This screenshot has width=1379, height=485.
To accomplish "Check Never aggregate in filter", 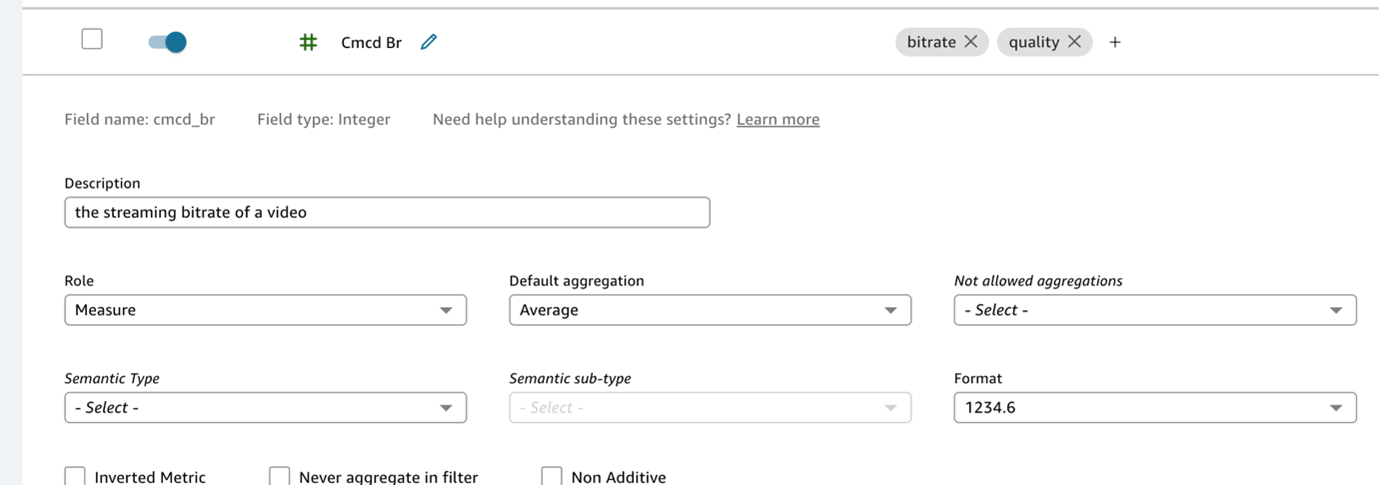I will [x=280, y=476].
